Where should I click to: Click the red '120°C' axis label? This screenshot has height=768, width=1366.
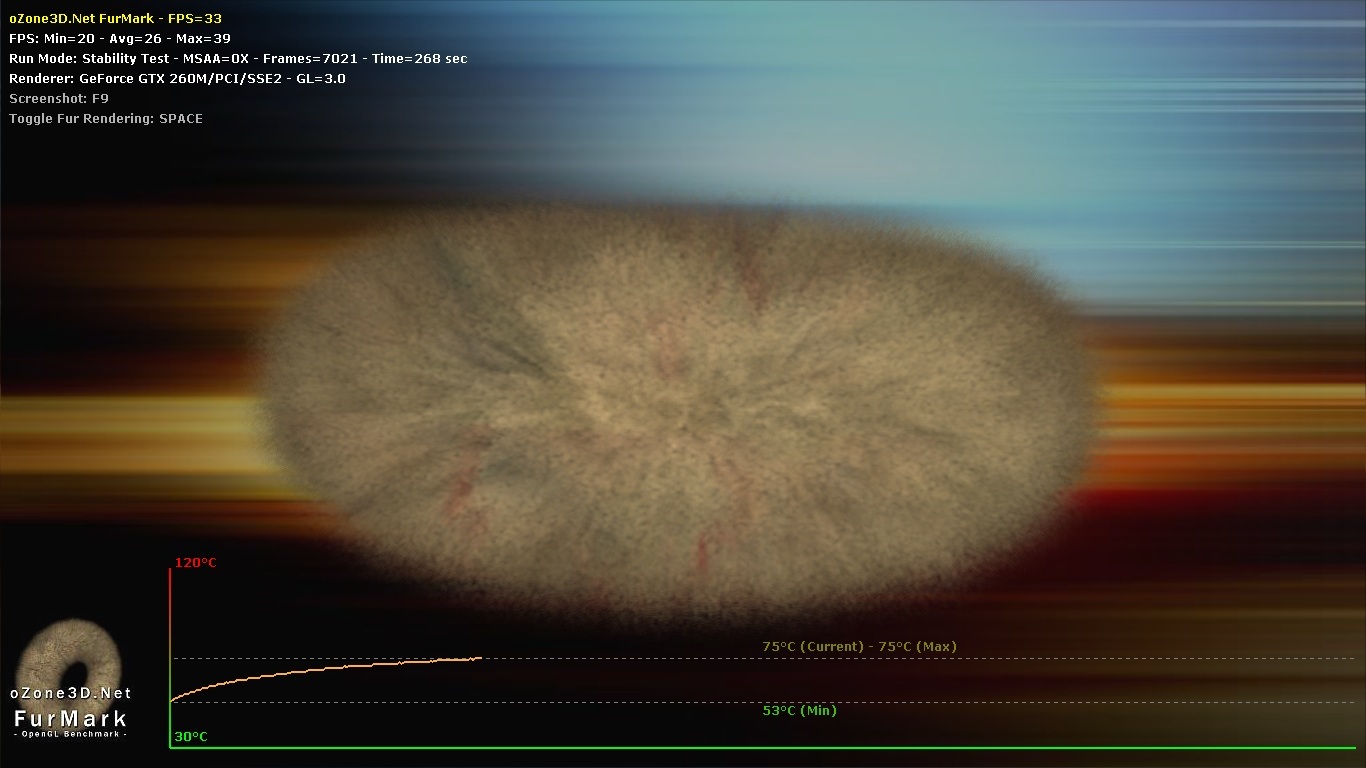[x=196, y=563]
